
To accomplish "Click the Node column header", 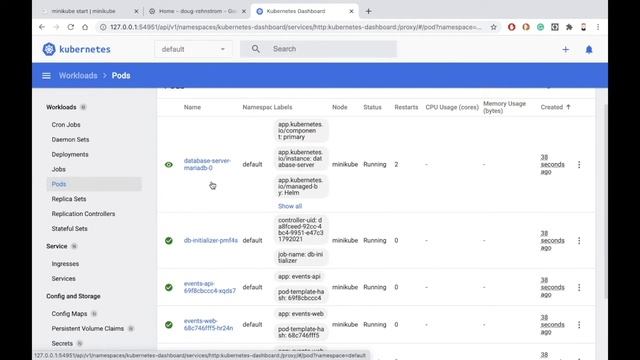I will click(340, 107).
